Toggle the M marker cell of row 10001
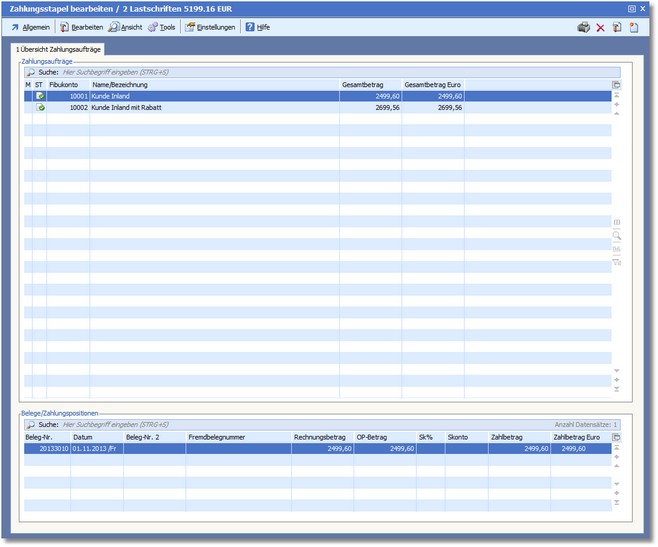The width and height of the screenshot is (658, 547). tap(28, 96)
